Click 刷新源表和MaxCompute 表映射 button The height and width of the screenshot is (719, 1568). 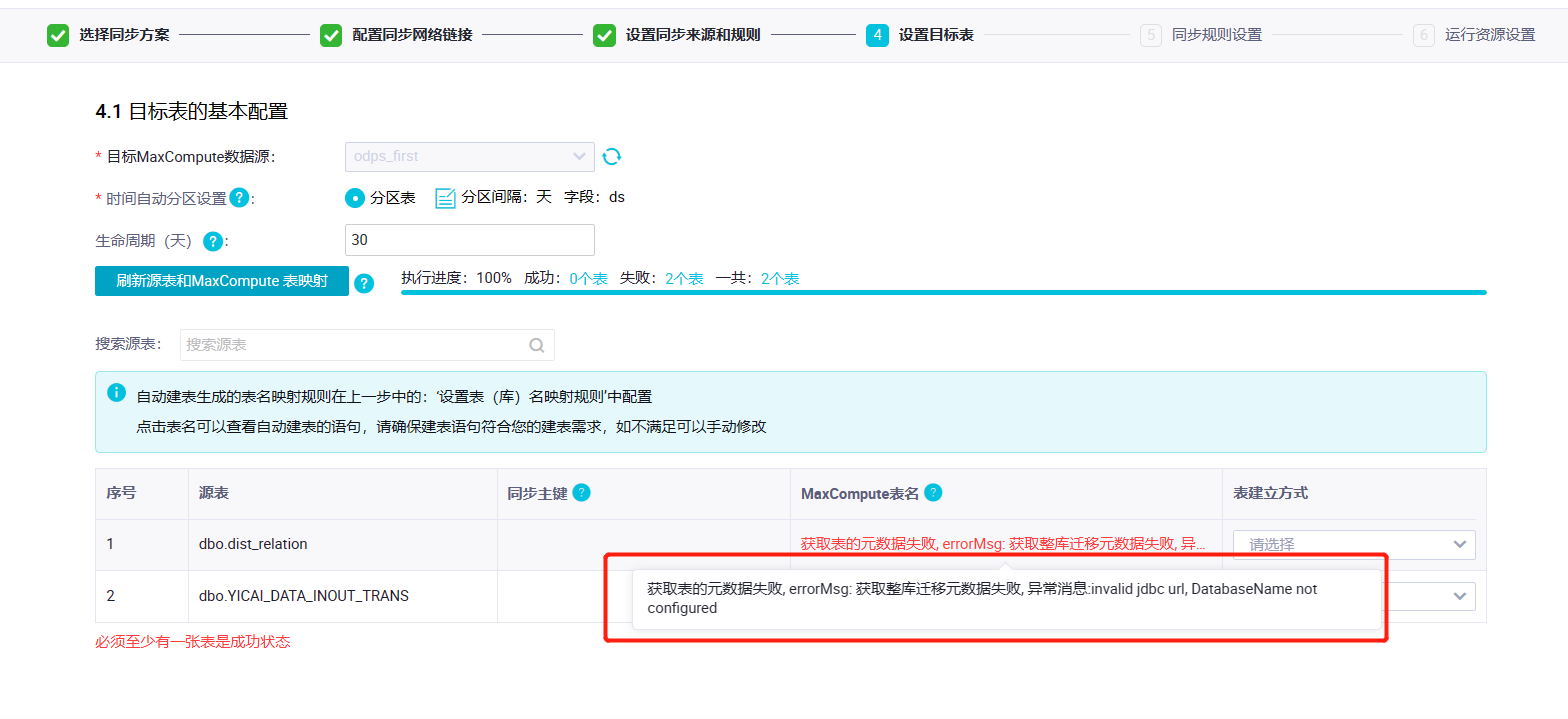[x=222, y=281]
